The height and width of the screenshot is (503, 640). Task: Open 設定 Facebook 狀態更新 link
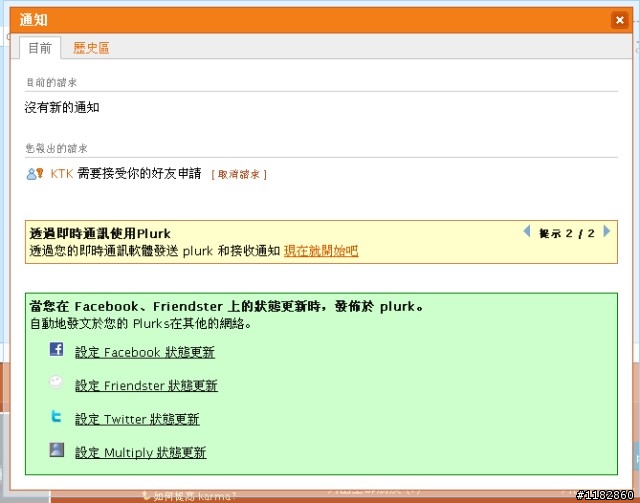(x=145, y=352)
